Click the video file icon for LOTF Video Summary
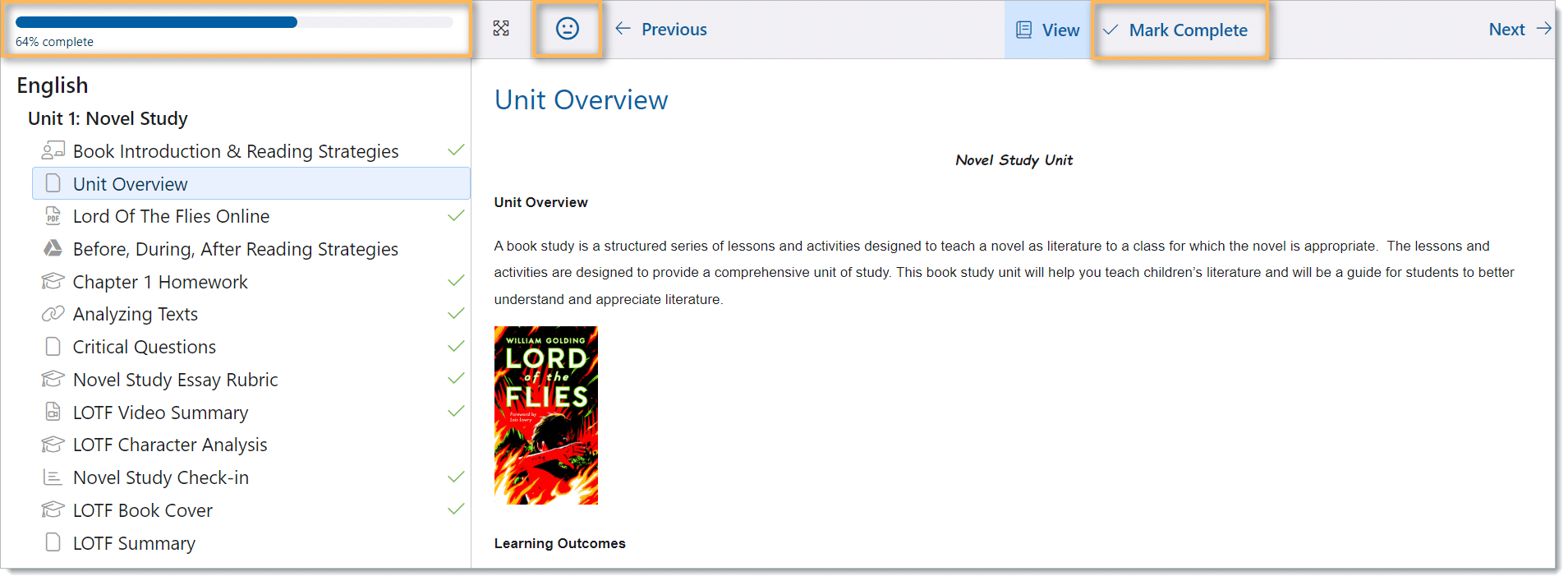 pos(53,412)
